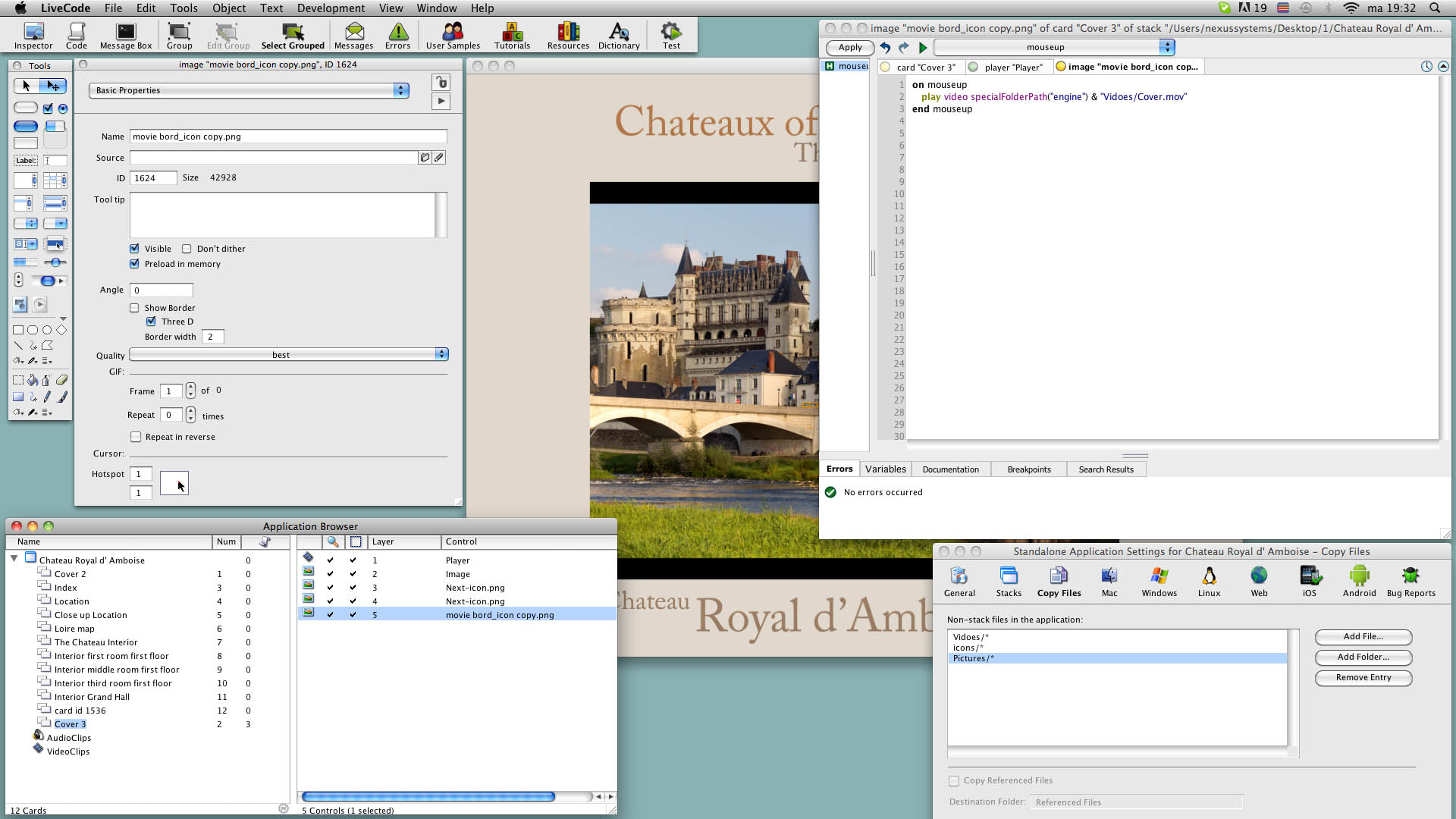This screenshot has width=1456, height=819.
Task: Click the lock icon in the inspector
Action: coord(441,82)
